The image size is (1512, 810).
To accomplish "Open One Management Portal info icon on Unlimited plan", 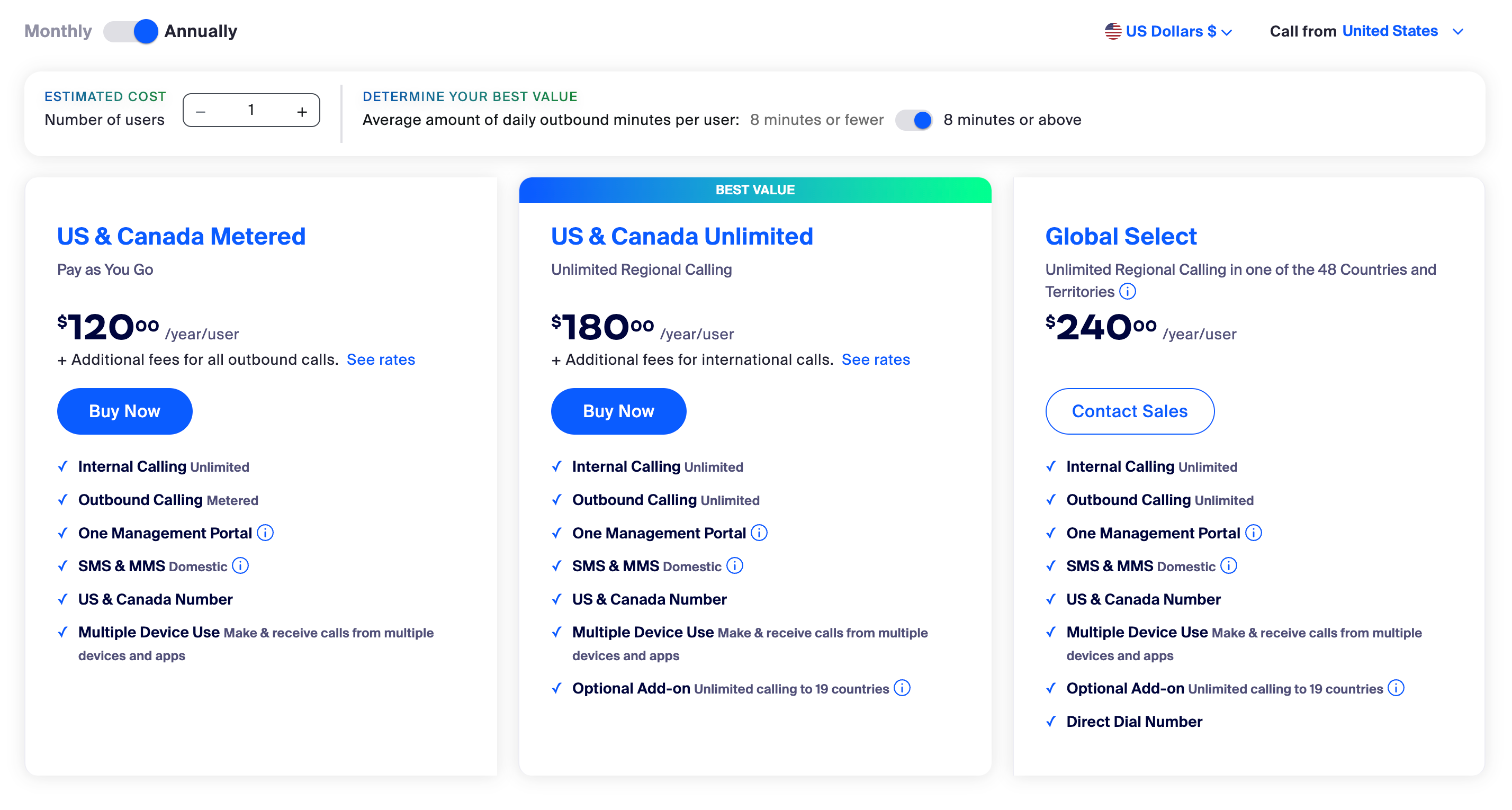I will [x=759, y=533].
